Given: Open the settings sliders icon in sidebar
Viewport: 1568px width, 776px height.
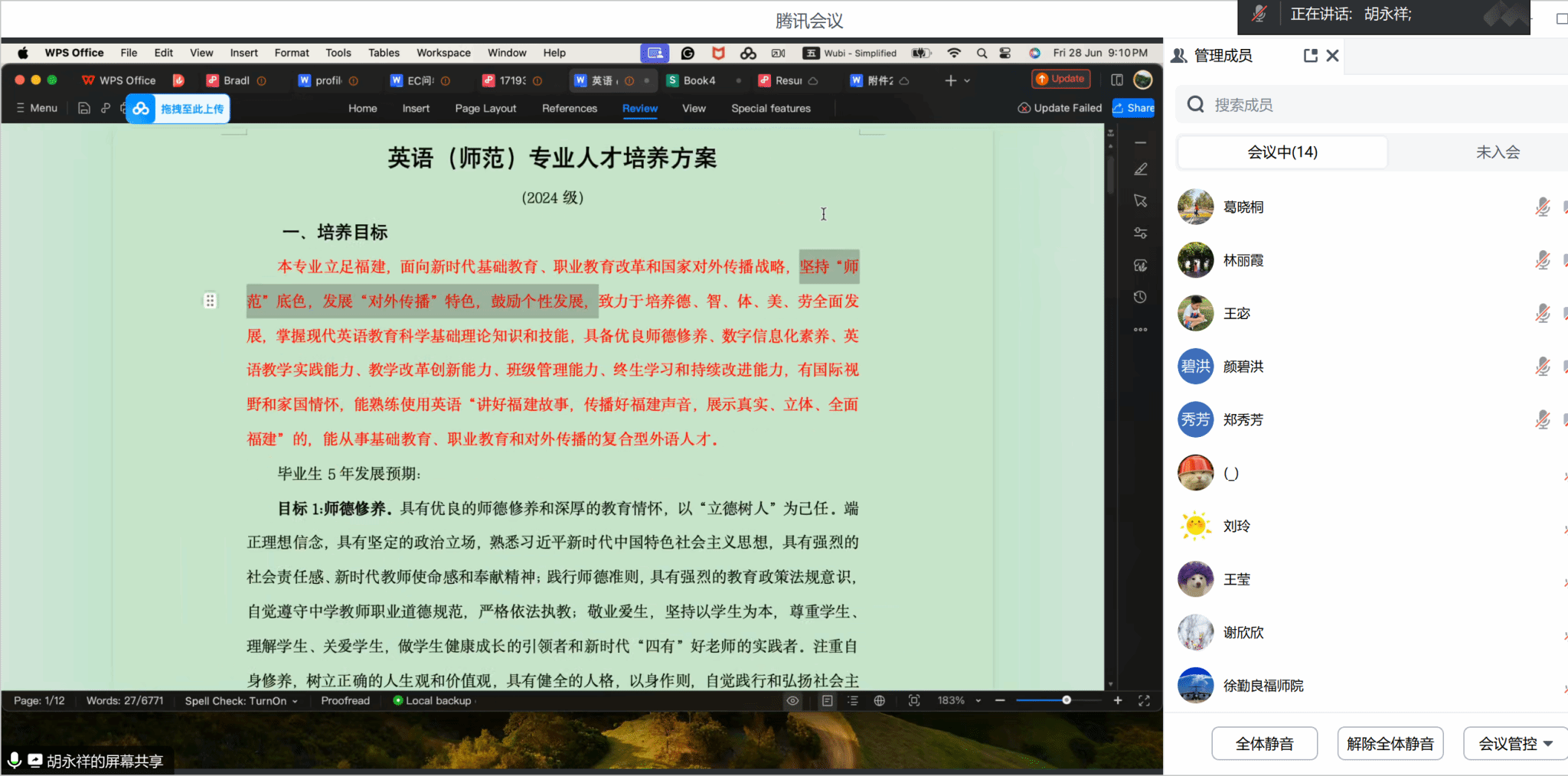Looking at the screenshot, I should tap(1141, 233).
